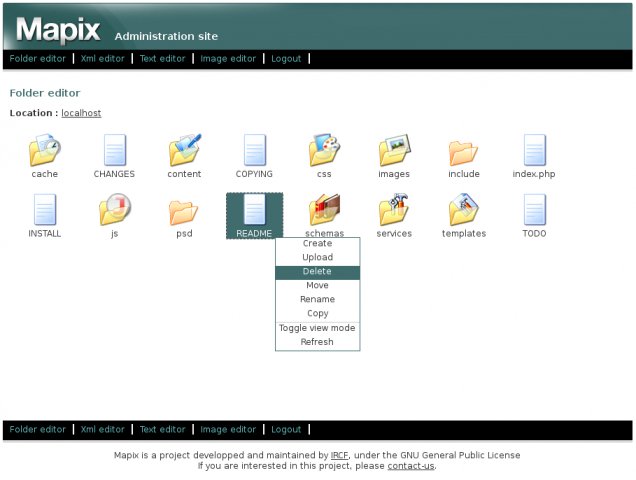The height and width of the screenshot is (480, 636).
Task: Click the localhost location link
Action: pyautogui.click(x=81, y=113)
